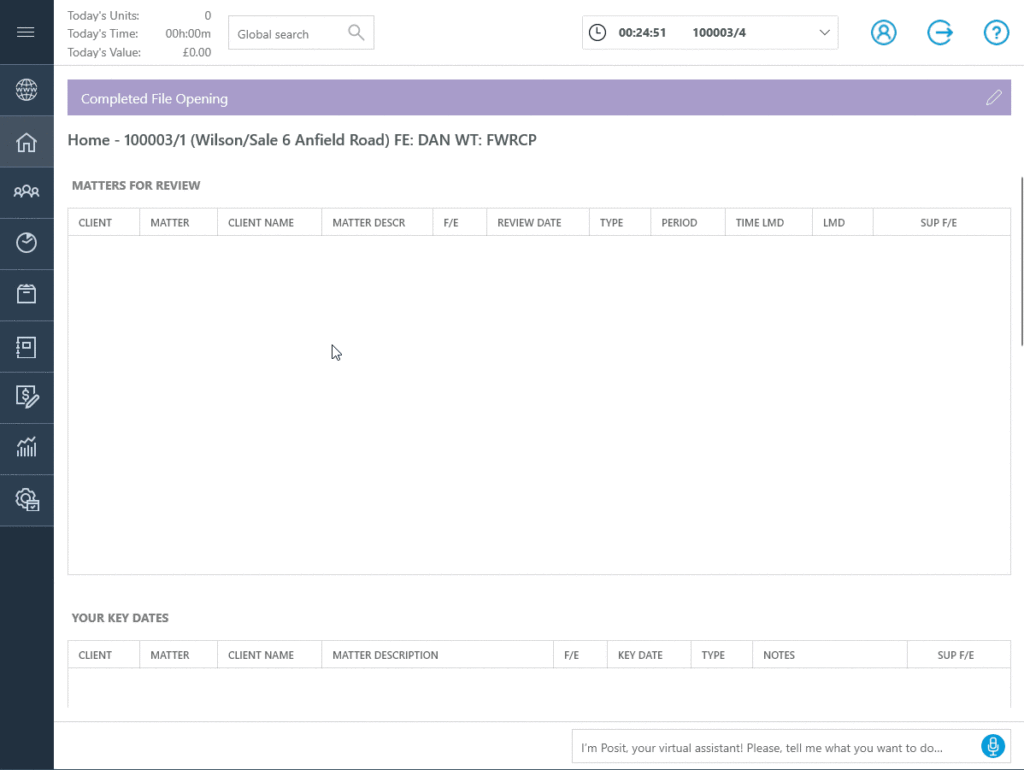Activate the Posit microphone button

coord(992,746)
